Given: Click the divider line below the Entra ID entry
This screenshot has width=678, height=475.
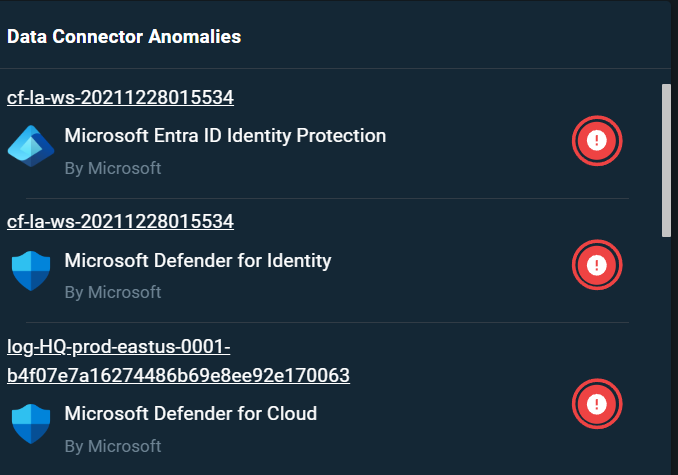Looking at the screenshot, I should tap(327, 198).
